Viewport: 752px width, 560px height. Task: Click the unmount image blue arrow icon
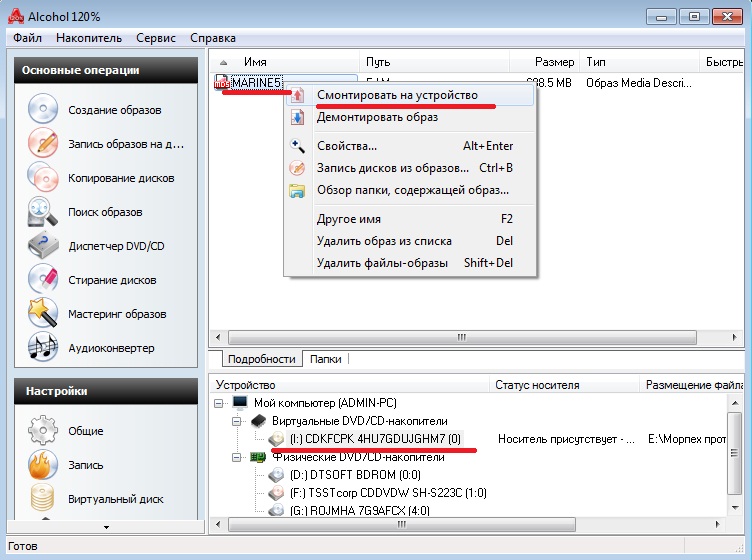[x=297, y=117]
